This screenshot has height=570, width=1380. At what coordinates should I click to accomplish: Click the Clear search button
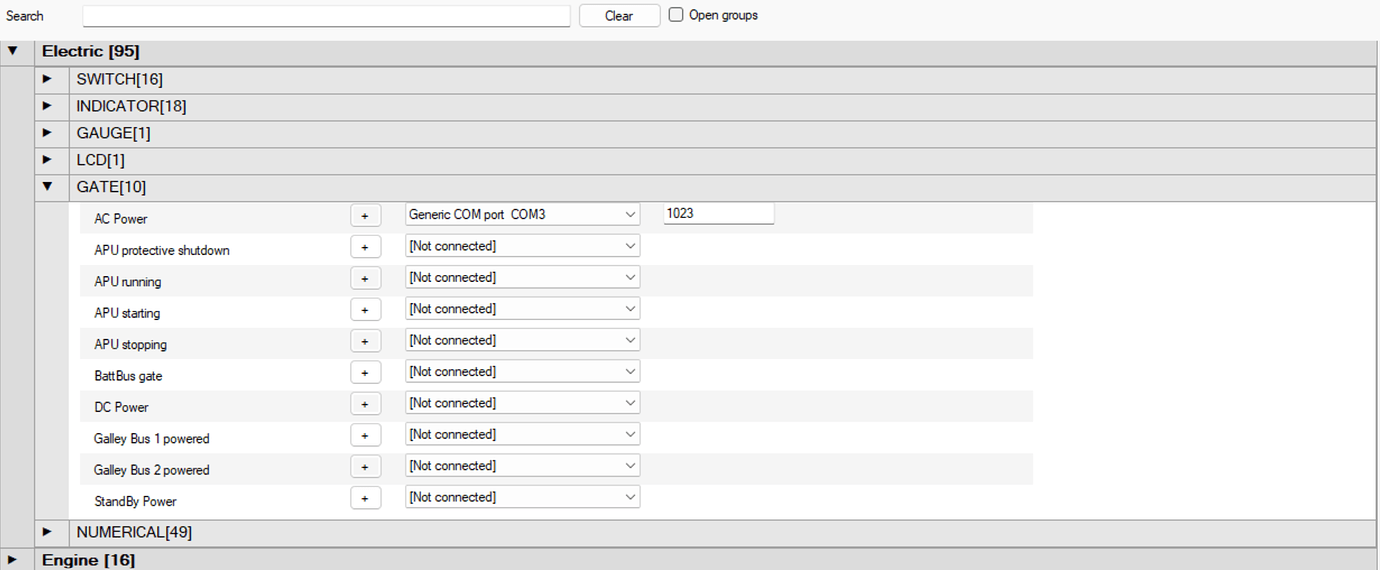click(619, 16)
